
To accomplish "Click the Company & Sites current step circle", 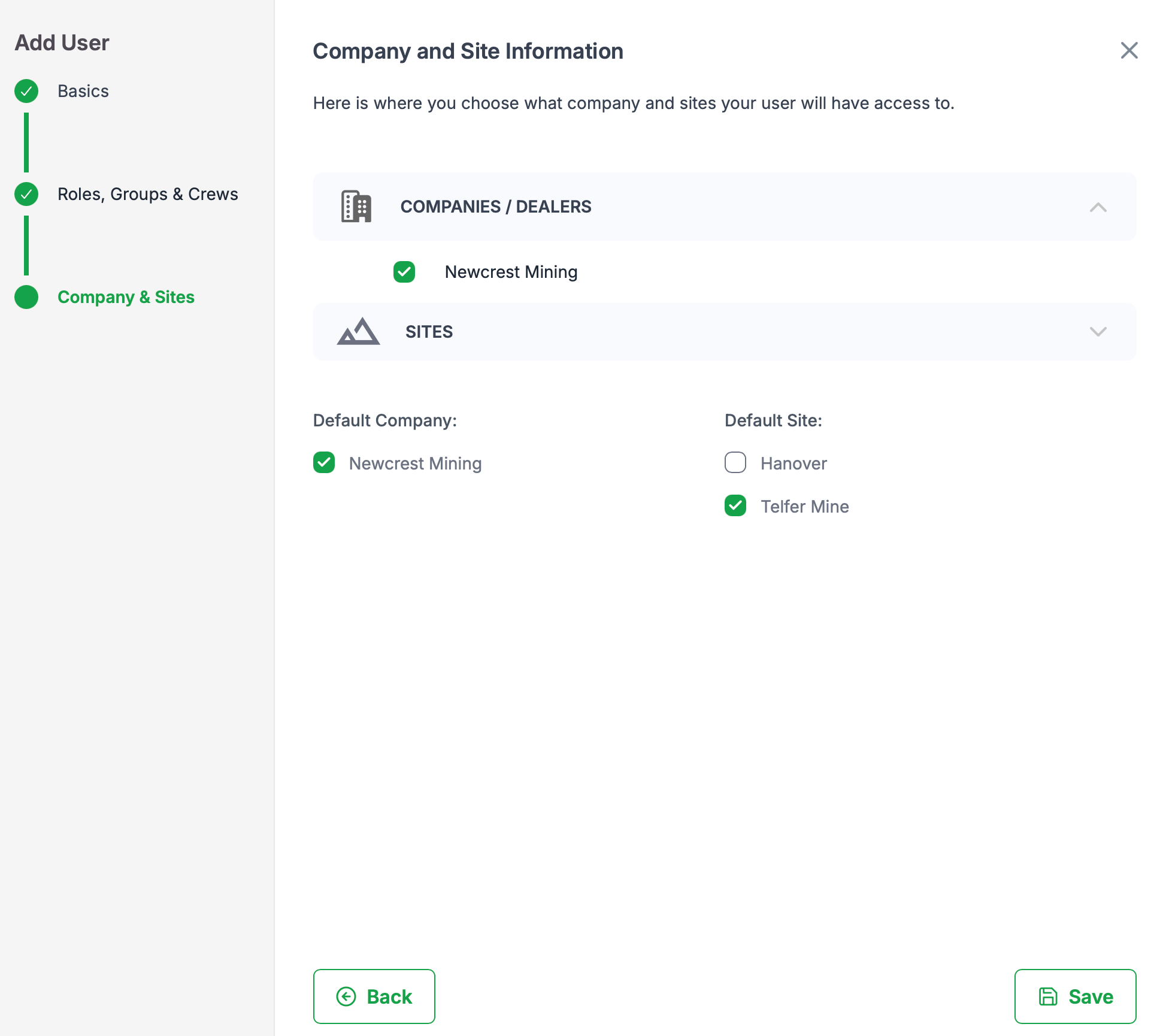I will [x=26, y=297].
